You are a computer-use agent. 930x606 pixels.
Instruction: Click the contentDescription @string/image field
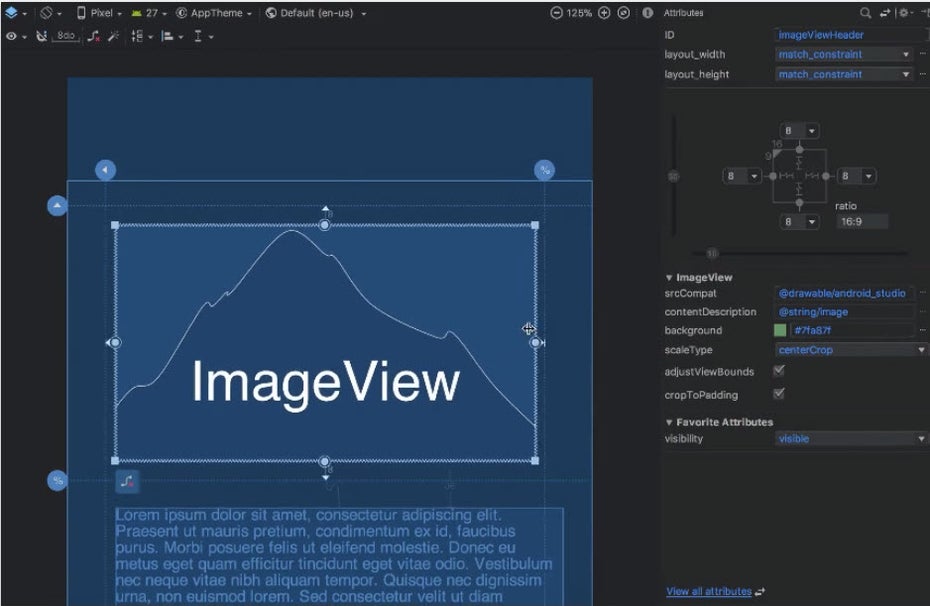click(x=845, y=312)
